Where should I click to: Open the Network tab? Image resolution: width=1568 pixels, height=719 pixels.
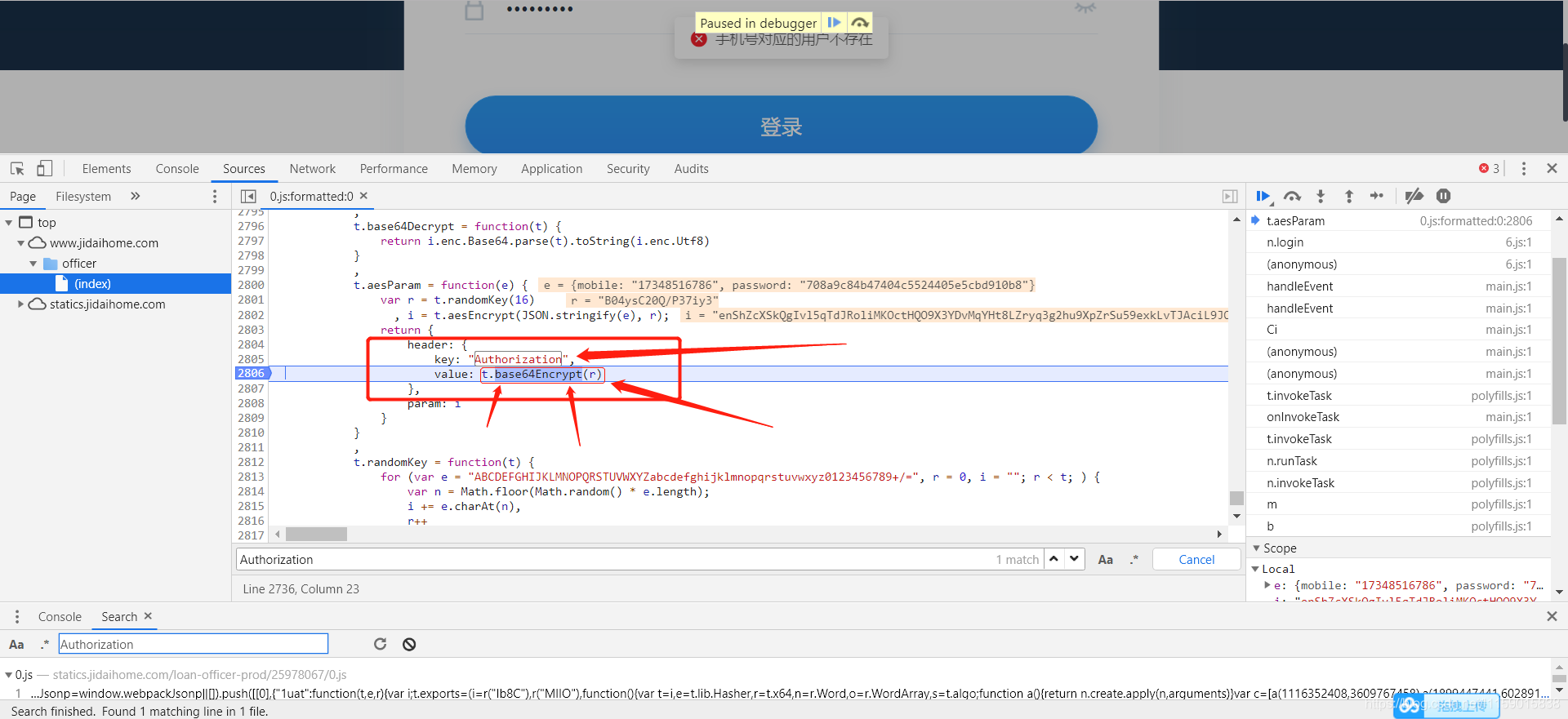point(313,168)
